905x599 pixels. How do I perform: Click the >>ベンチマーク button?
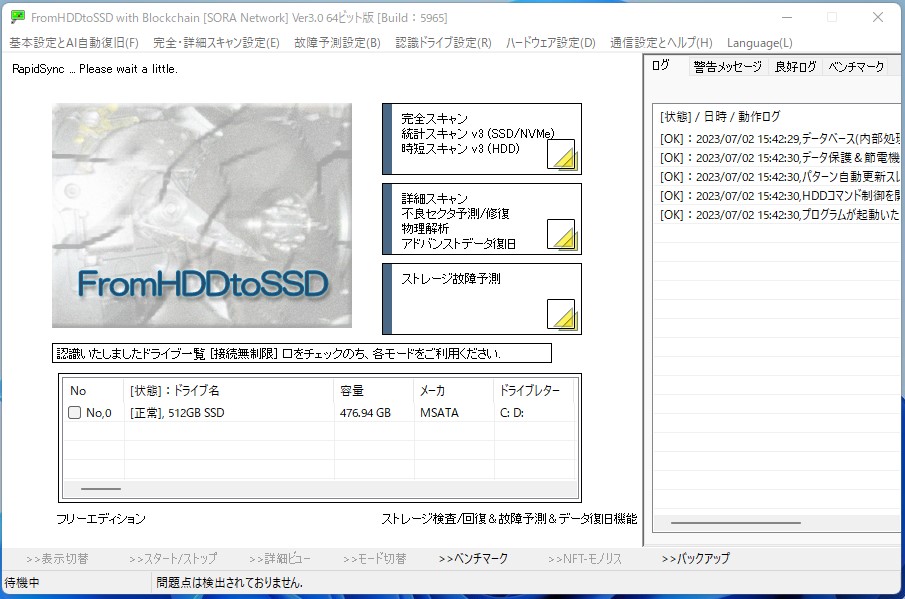[x=473, y=559]
